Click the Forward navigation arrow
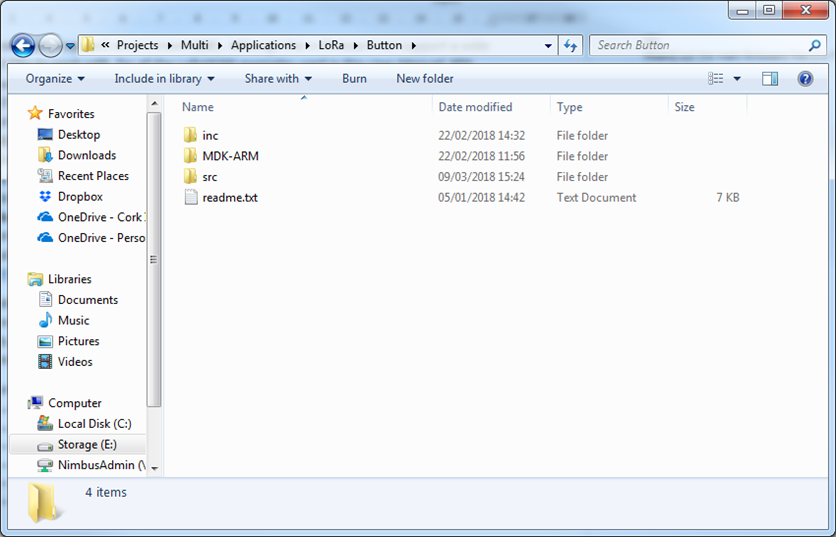 pos(51,46)
